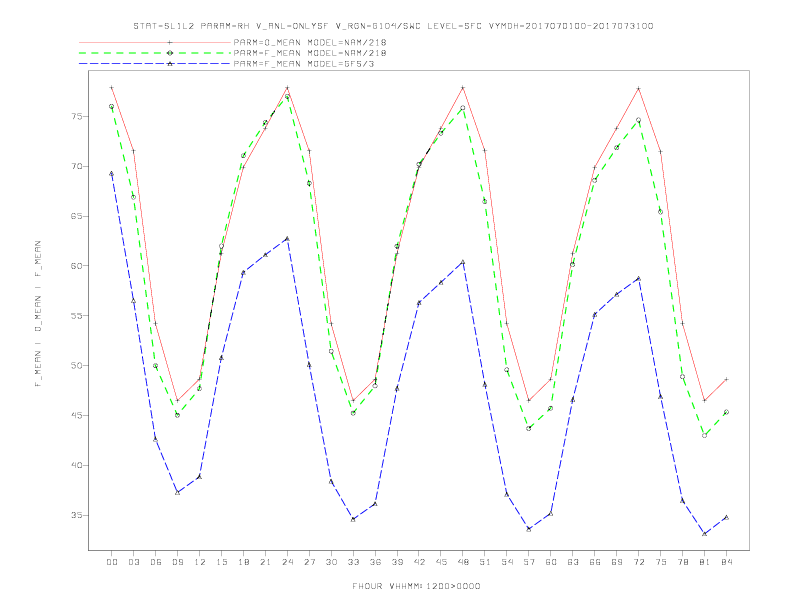This screenshot has width=792, height=612.
Task: Select legend text PARM=F_MEAN MODEL=GFS/3
Action: [304, 64]
